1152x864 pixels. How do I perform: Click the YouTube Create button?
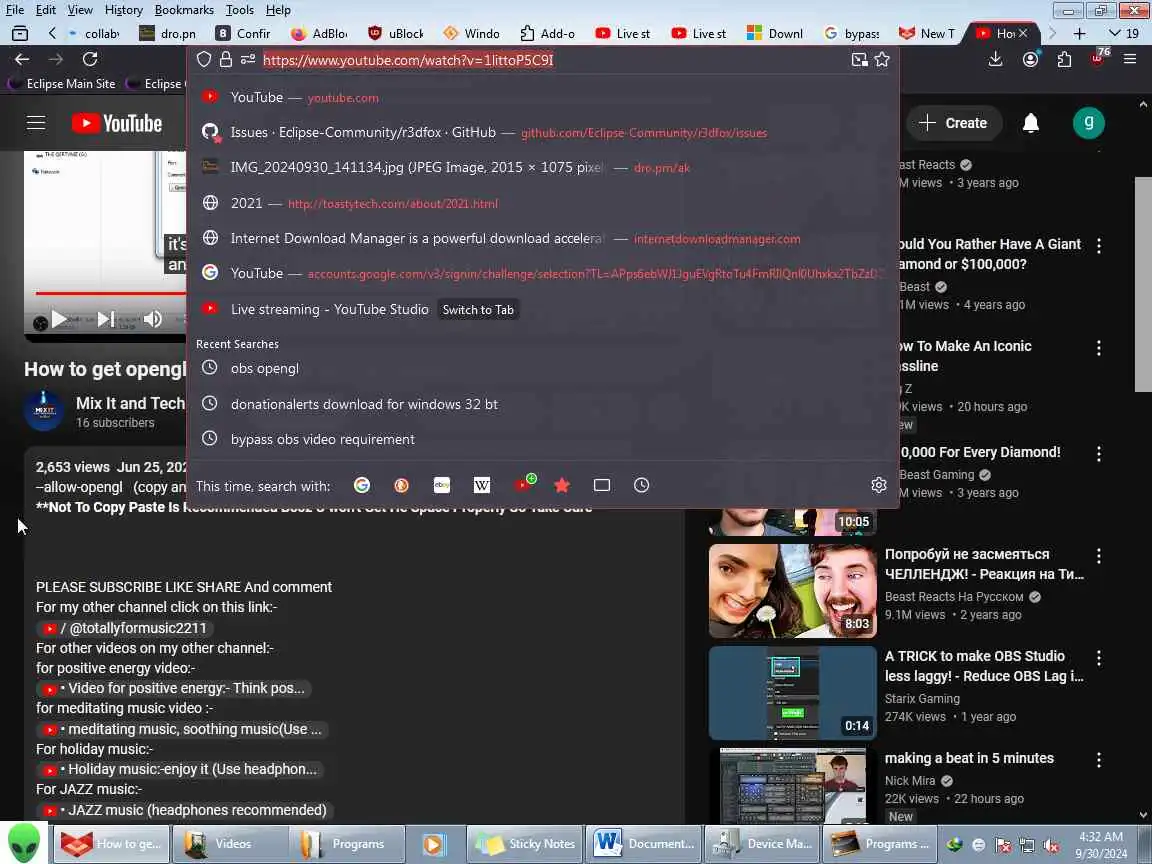click(954, 123)
